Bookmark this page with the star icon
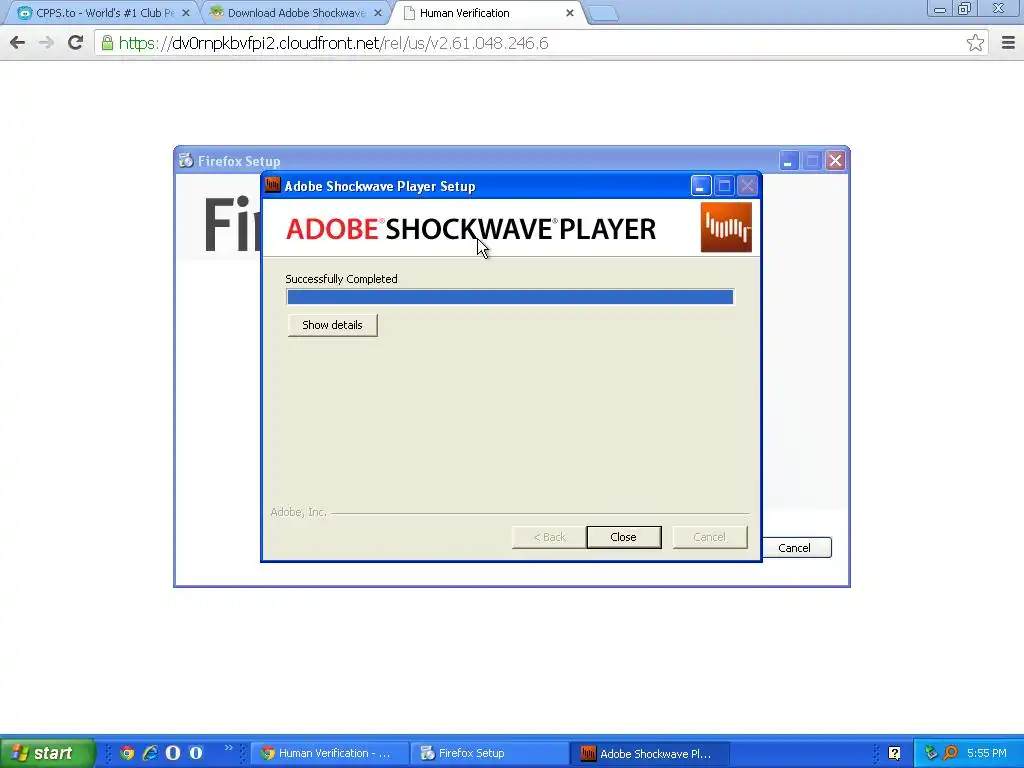Screen dimensions: 1024x768 coord(975,43)
